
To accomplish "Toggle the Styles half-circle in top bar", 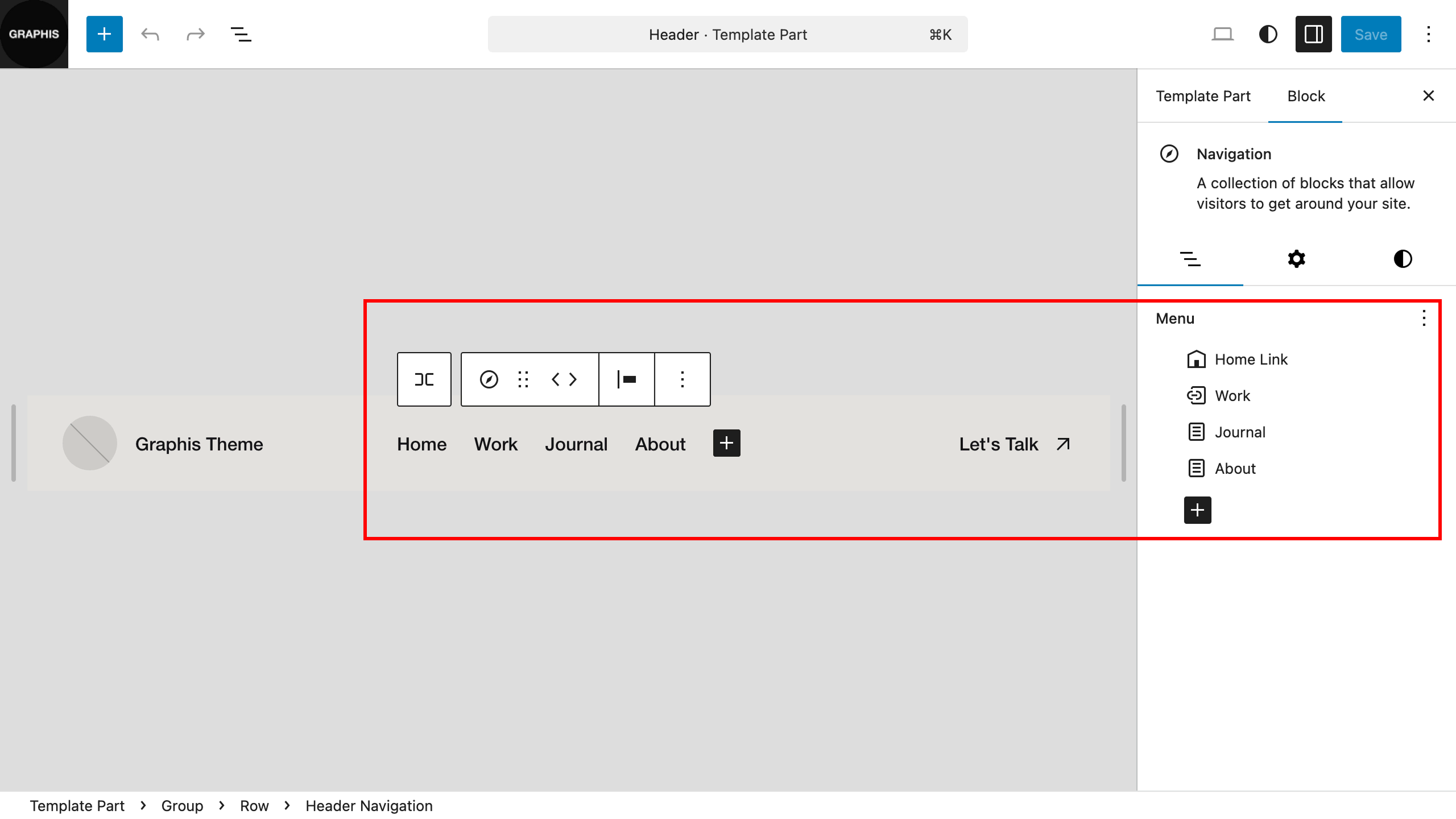I will click(1268, 34).
